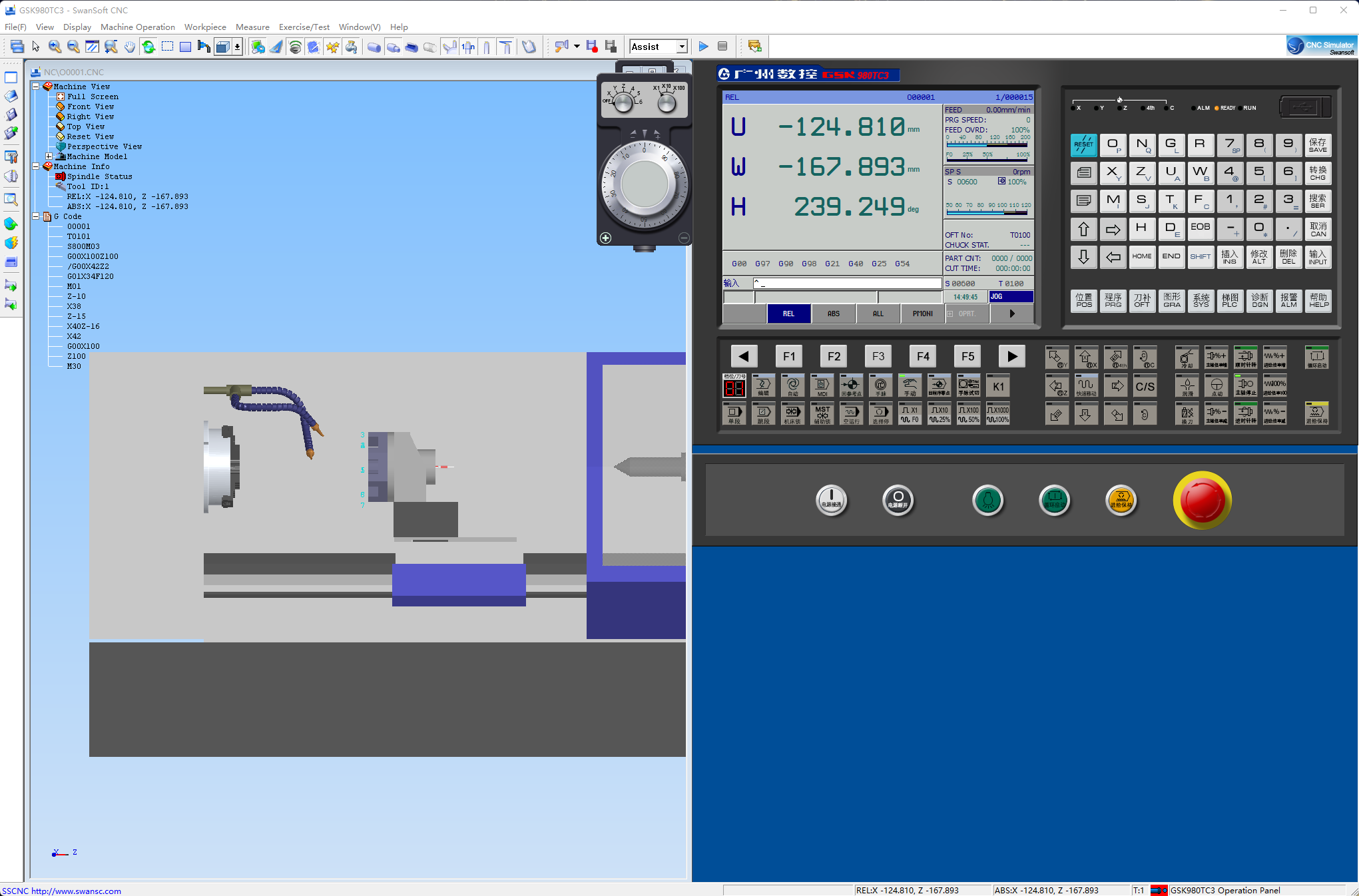Click the coolant button on machine panel
Viewport: 1359px width, 896px height.
(x=1187, y=357)
